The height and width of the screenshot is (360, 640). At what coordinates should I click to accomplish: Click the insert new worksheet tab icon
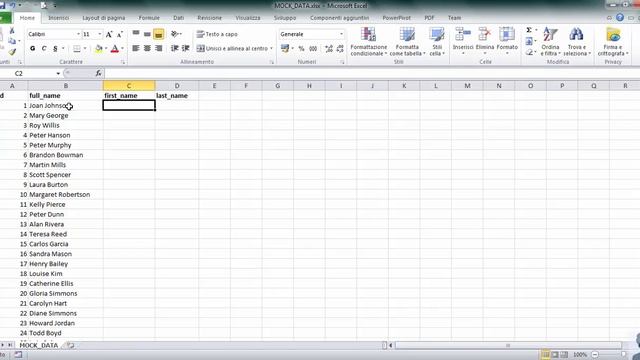71,345
